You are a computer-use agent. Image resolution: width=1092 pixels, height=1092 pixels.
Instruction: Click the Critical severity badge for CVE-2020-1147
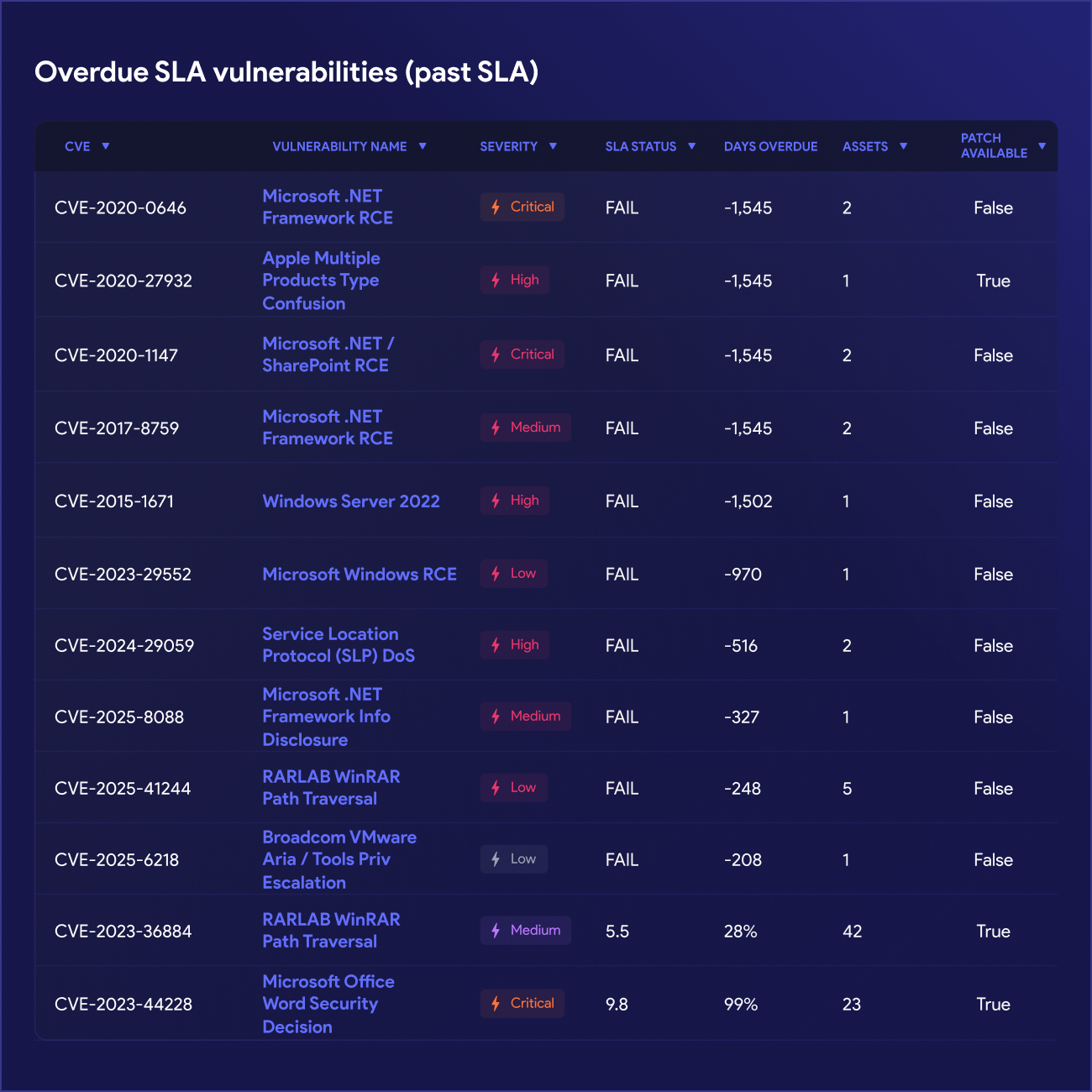pos(522,354)
